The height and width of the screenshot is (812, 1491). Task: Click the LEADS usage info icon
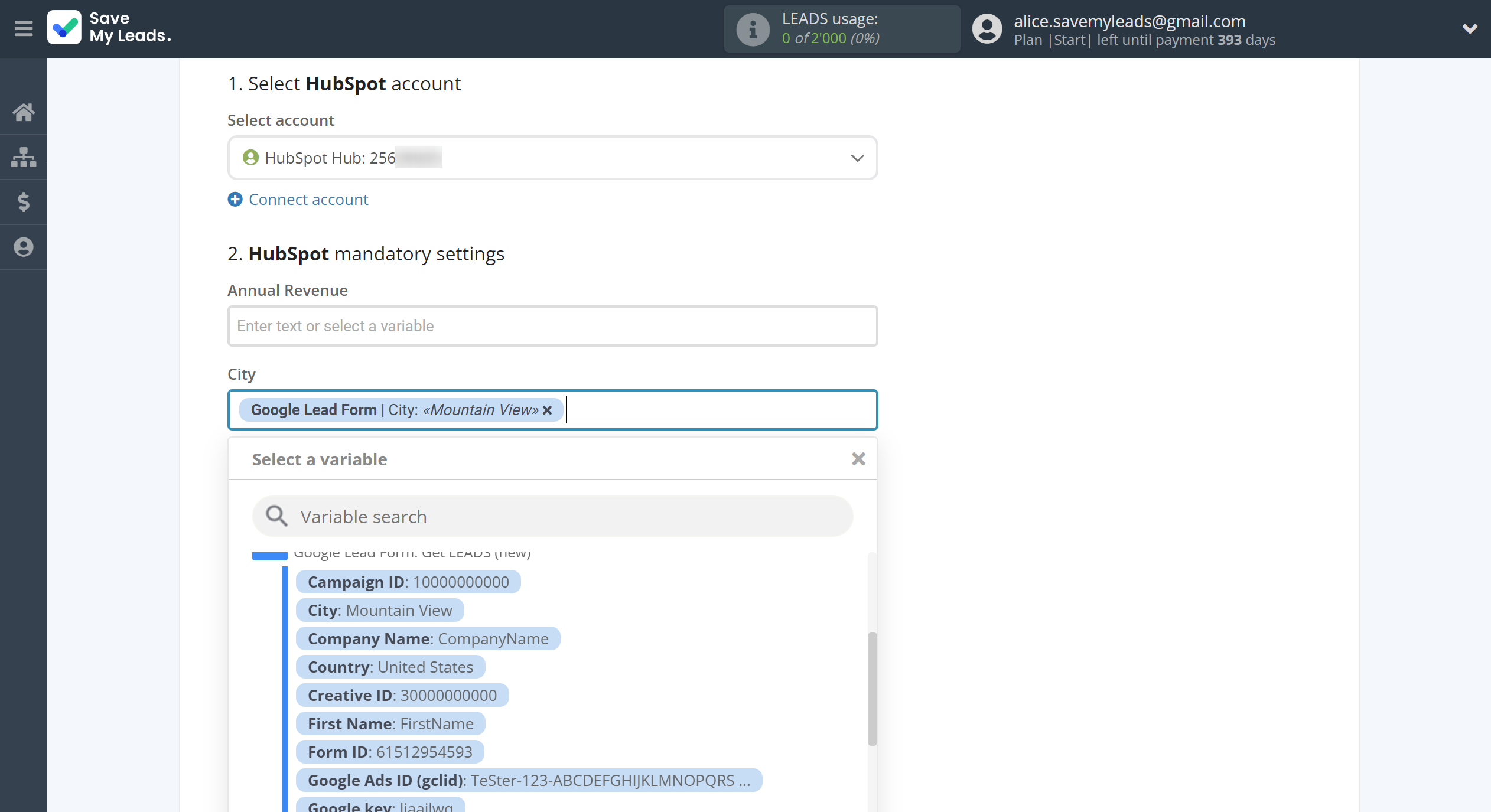753,29
